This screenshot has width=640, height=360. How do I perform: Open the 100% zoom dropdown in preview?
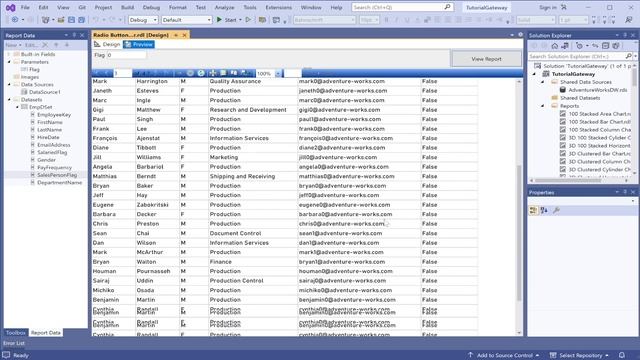click(x=278, y=73)
